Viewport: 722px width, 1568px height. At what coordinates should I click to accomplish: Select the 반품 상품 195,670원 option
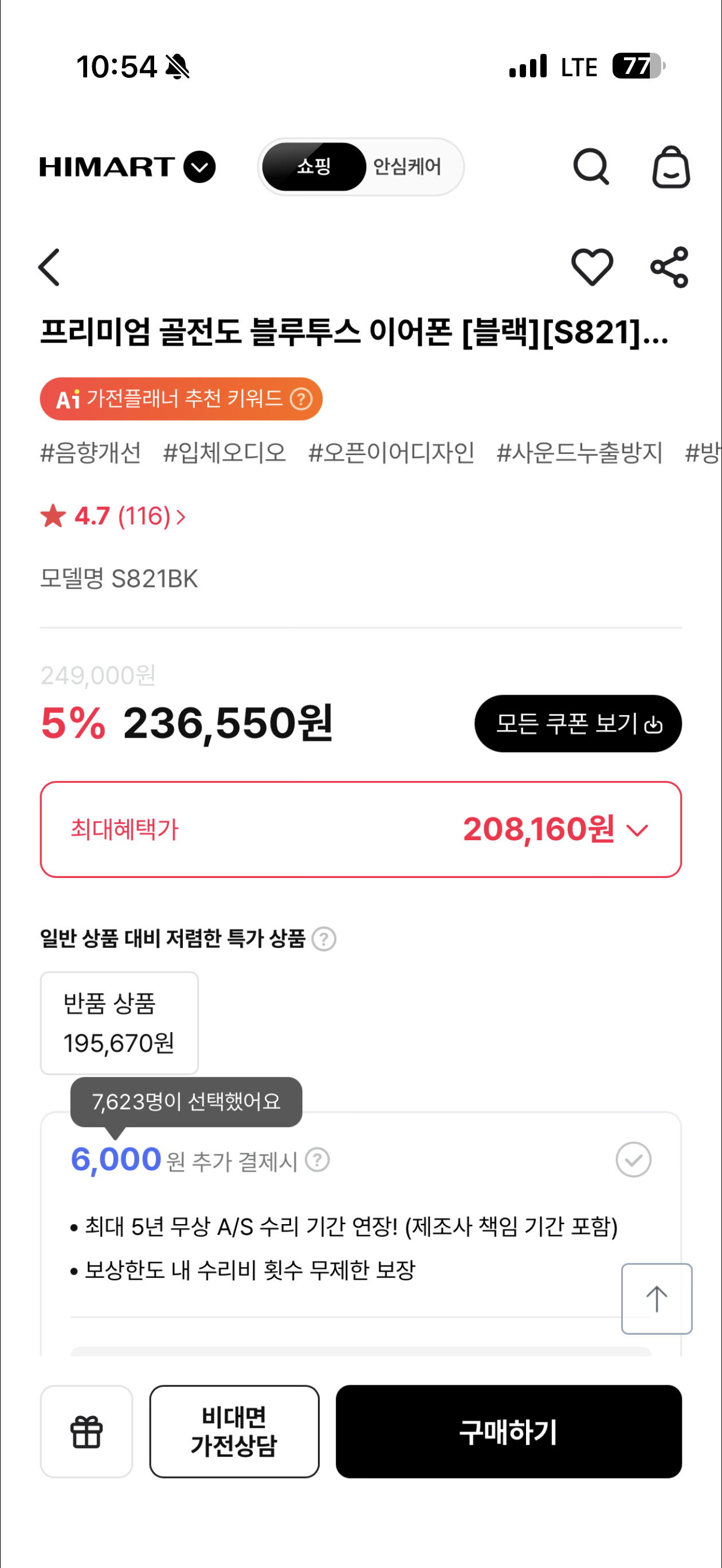tap(119, 1022)
